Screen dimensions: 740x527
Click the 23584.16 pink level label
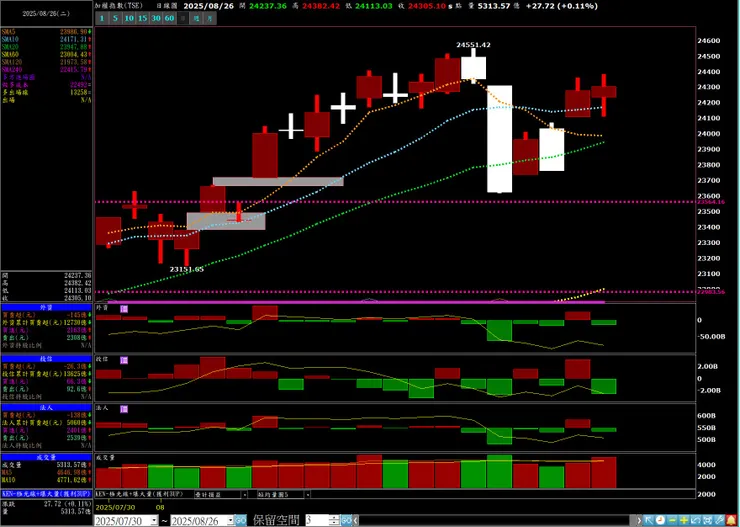point(711,202)
